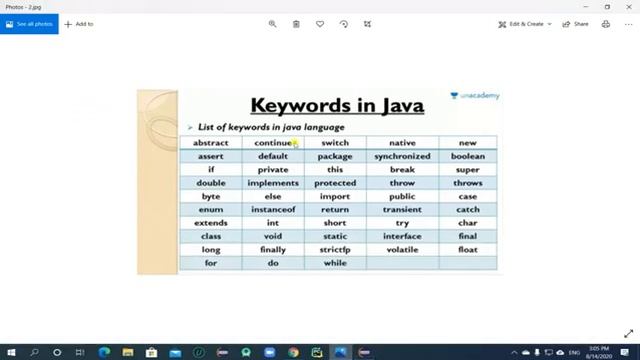The height and width of the screenshot is (360, 640).
Task: Open taskbar search
Action: [x=34, y=352]
